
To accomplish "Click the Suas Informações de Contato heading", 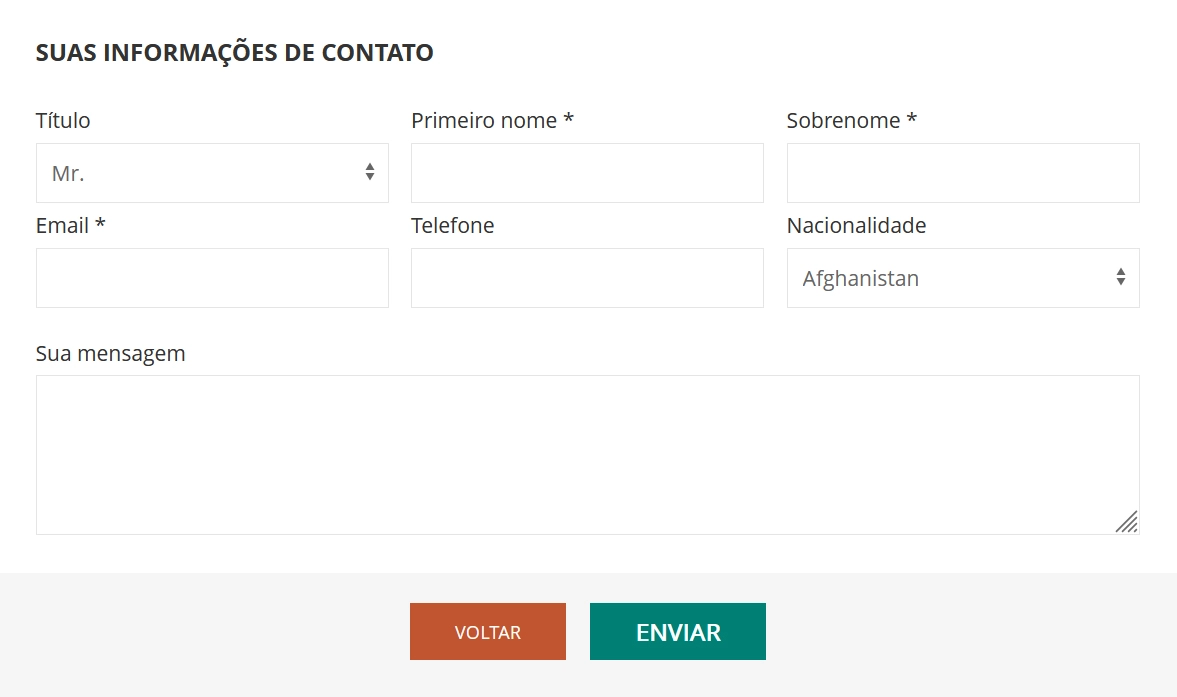I will [234, 53].
